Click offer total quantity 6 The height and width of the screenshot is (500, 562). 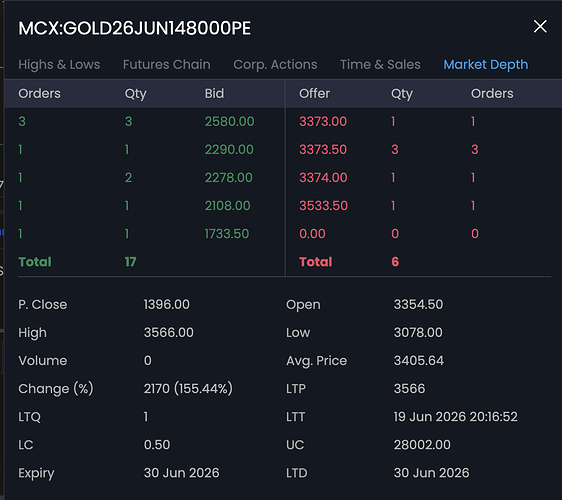[395, 262]
